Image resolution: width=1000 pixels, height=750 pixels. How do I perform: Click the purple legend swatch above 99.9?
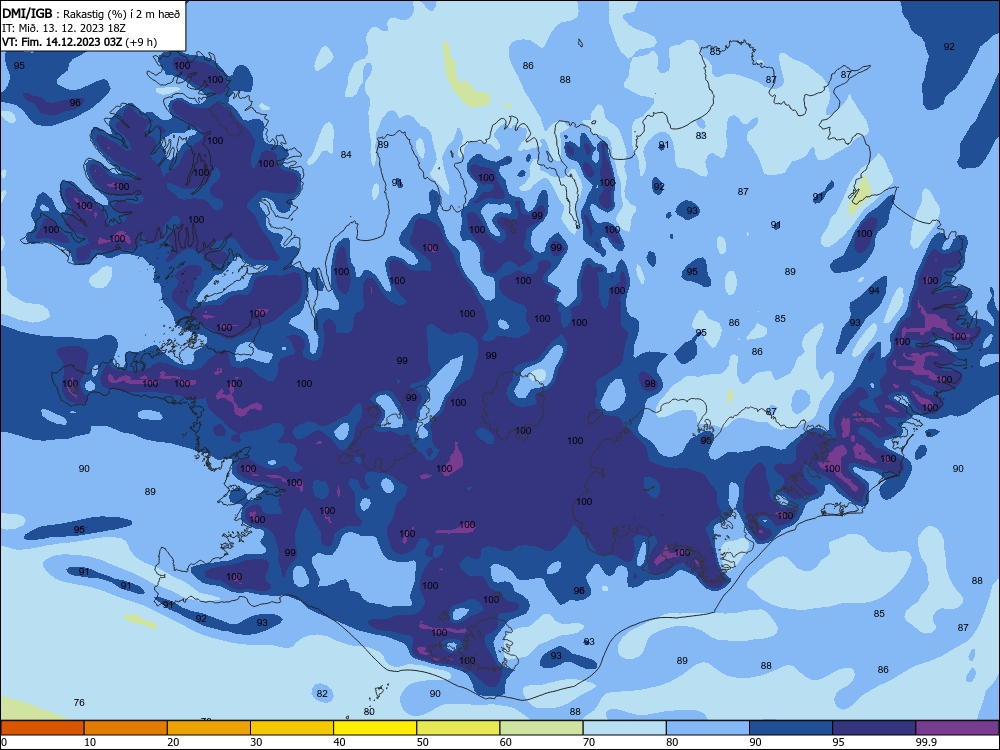coord(957,728)
